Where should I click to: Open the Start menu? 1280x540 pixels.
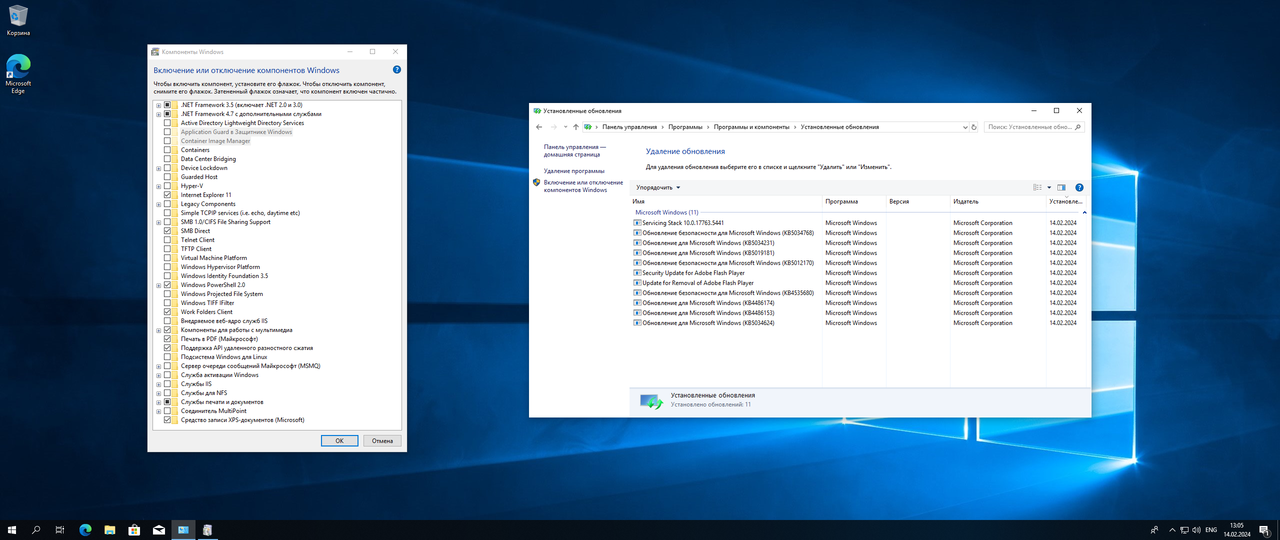[12, 529]
